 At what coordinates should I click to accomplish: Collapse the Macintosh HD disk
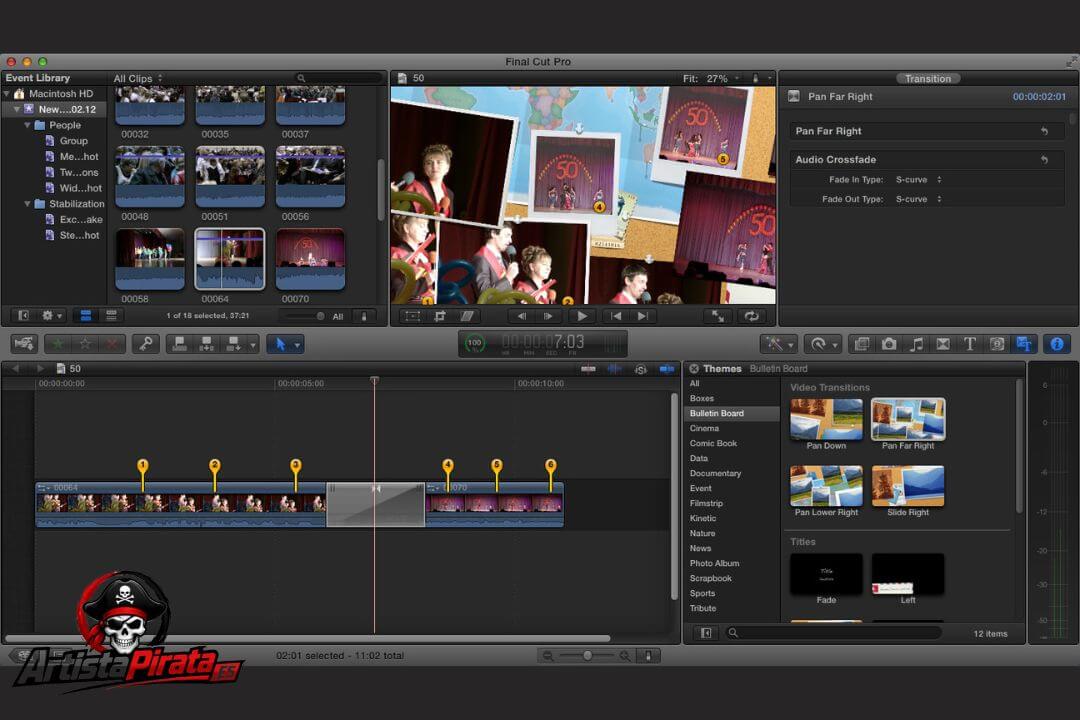tap(7, 94)
